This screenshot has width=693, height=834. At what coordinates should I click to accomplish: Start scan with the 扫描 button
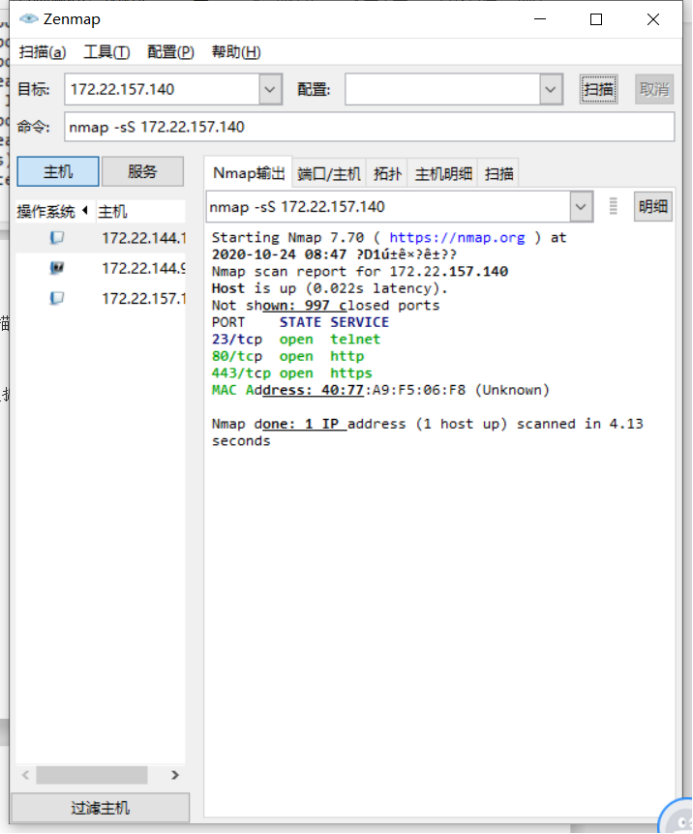(x=598, y=89)
